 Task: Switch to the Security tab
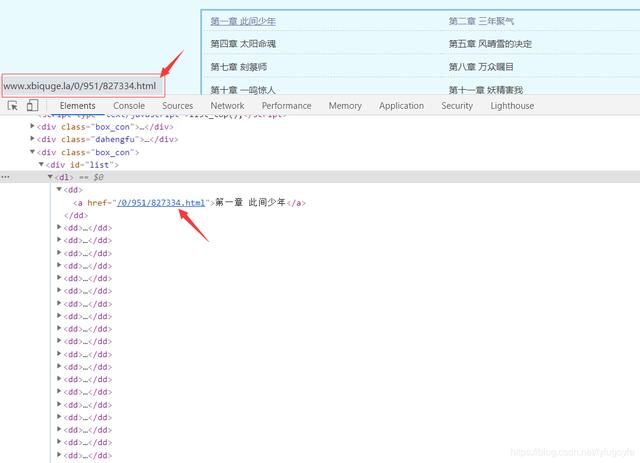pyautogui.click(x=457, y=106)
